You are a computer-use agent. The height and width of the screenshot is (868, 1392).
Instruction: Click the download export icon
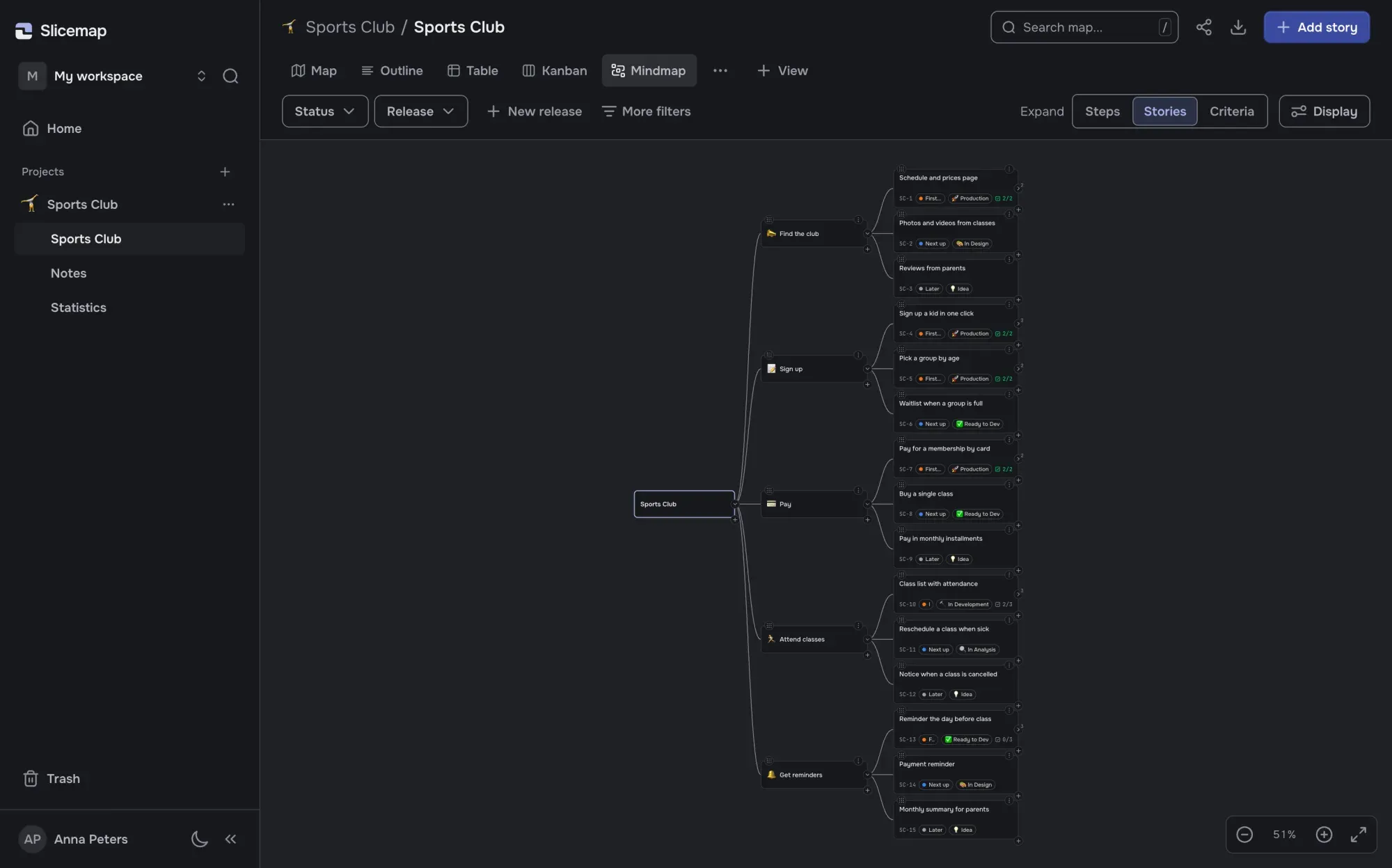(1237, 27)
